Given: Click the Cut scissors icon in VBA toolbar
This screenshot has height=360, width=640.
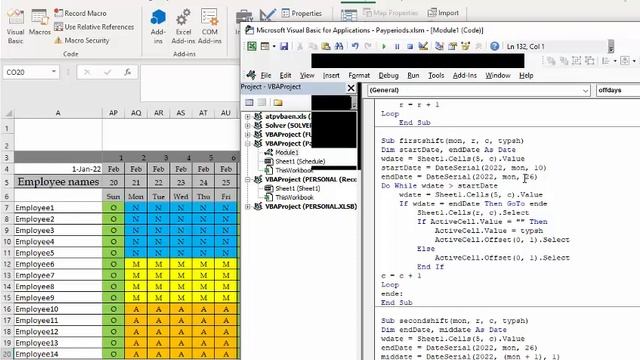Looking at the screenshot, I should click(300, 46).
